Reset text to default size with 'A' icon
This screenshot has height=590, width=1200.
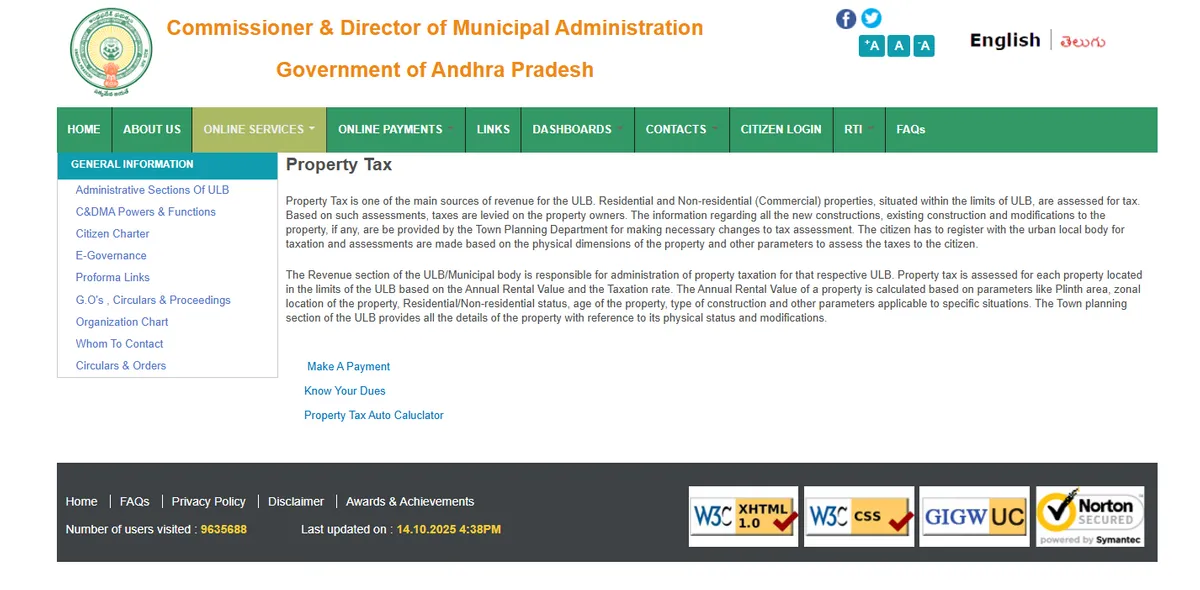pos(898,45)
